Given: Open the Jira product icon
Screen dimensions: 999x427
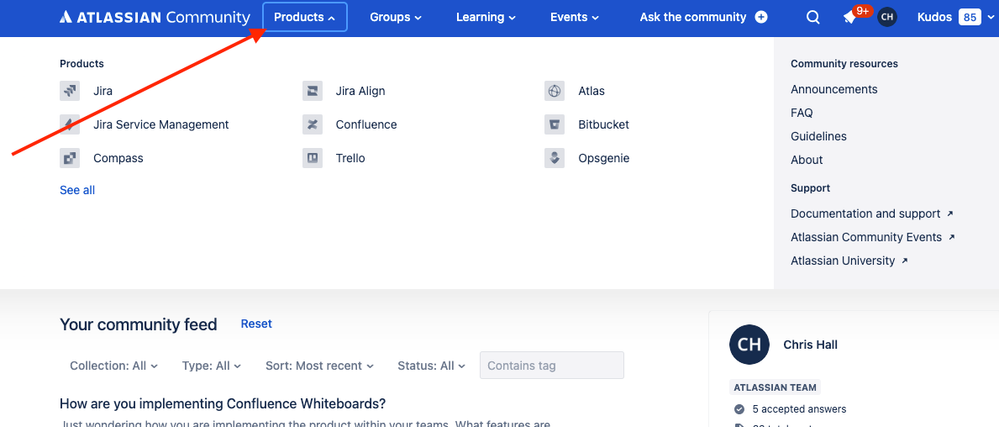Looking at the screenshot, I should [x=69, y=91].
